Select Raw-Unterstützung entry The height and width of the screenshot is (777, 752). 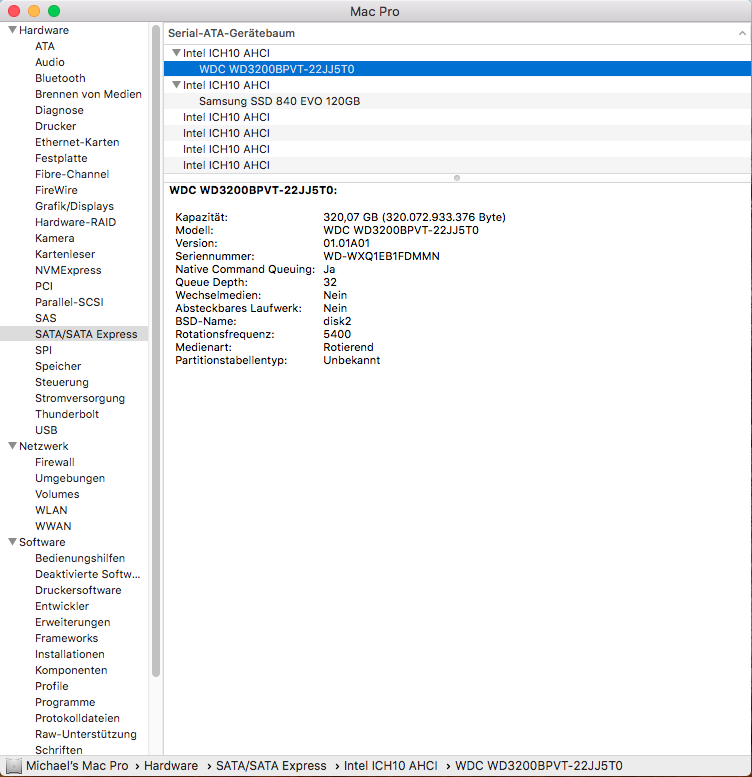(86, 734)
